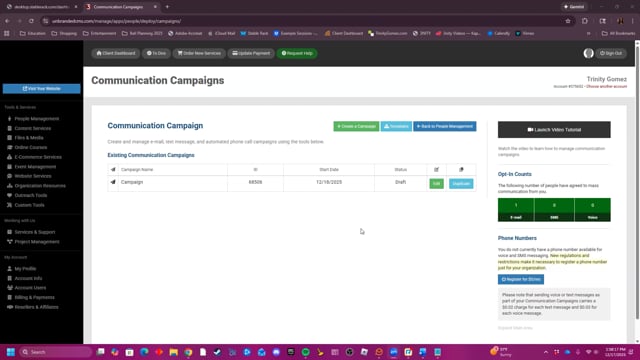Select Outreach Tools in sidebar
The width and height of the screenshot is (640, 360).
[x=31, y=196]
